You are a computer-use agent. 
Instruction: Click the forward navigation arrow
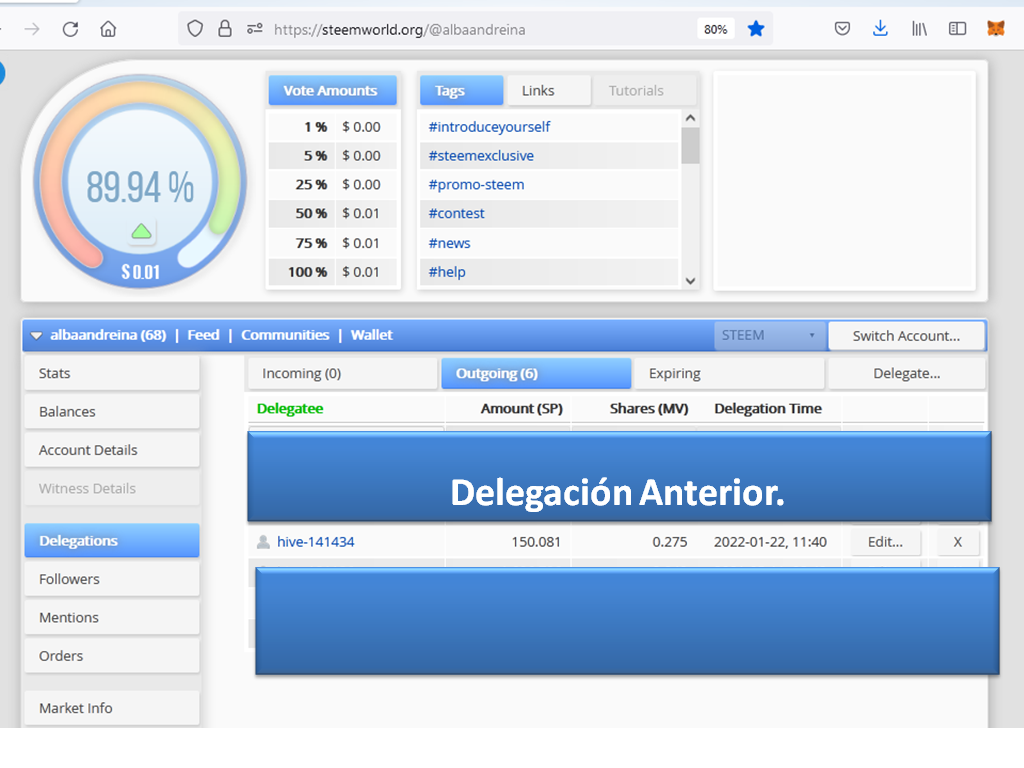coord(32,29)
